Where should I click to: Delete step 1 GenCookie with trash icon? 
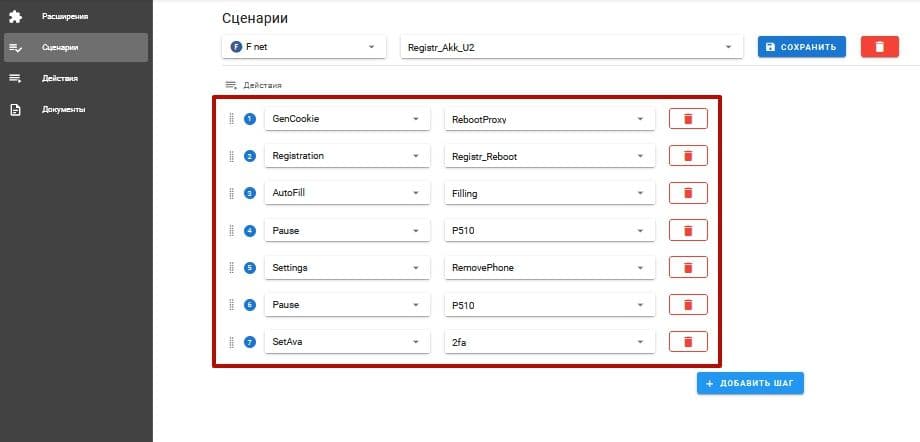pyautogui.click(x=687, y=119)
